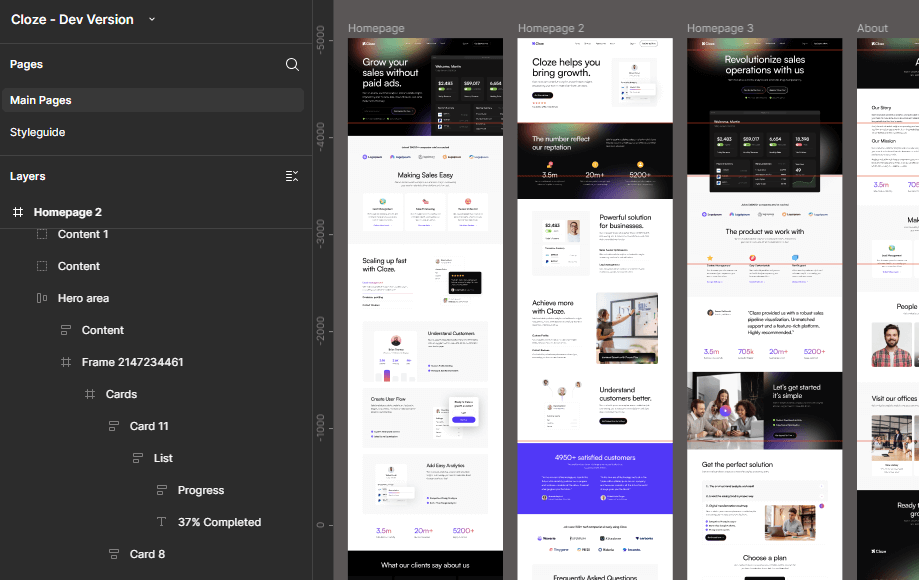
Task: Select the Content layer under Hero area
Action: pyautogui.click(x=103, y=330)
